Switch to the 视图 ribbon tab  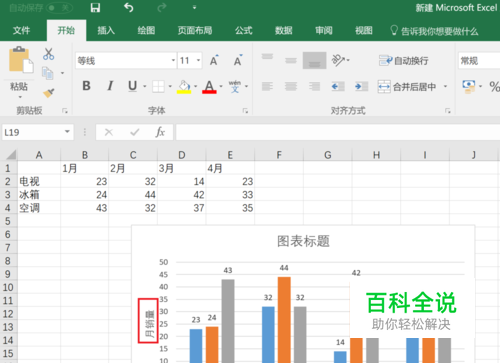364,31
